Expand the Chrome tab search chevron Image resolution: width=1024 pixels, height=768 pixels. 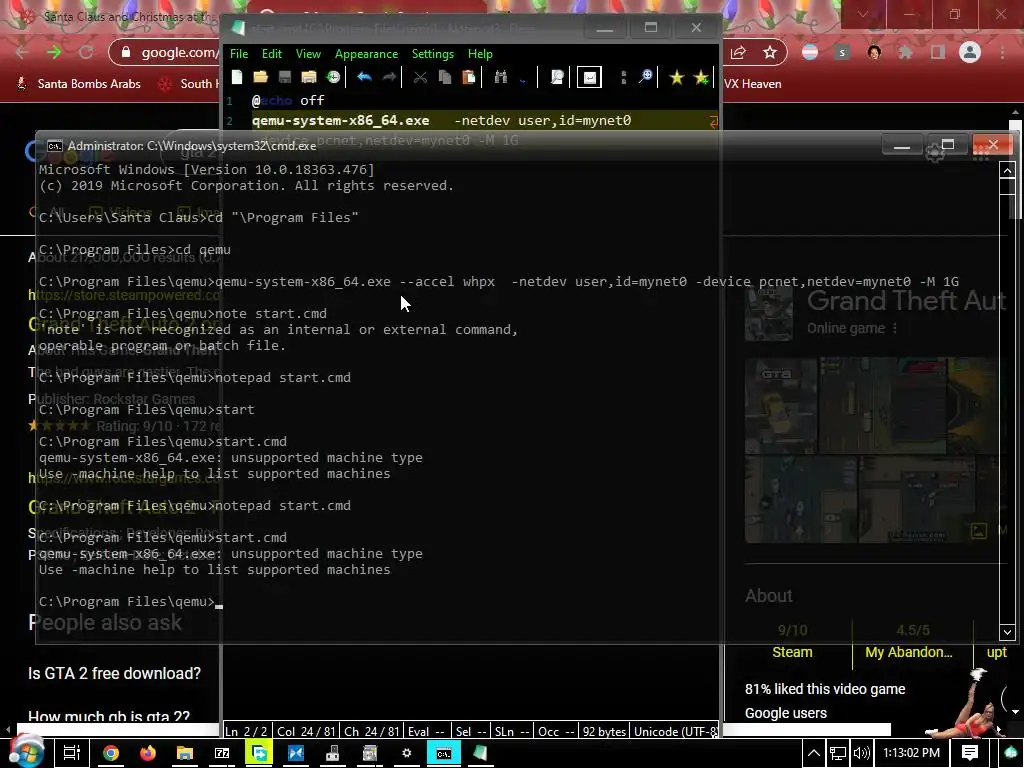[x=863, y=14]
